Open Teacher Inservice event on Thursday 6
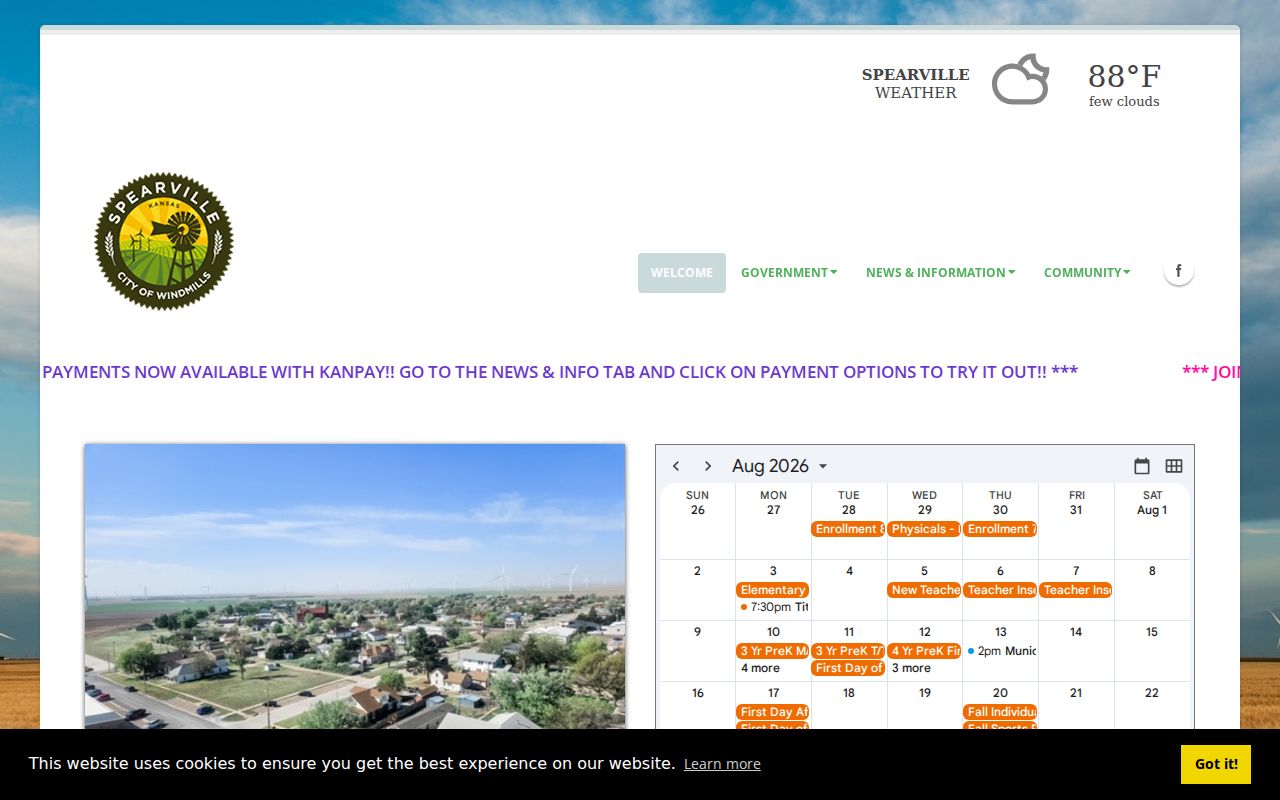Viewport: 1280px width, 800px height. 1000,590
